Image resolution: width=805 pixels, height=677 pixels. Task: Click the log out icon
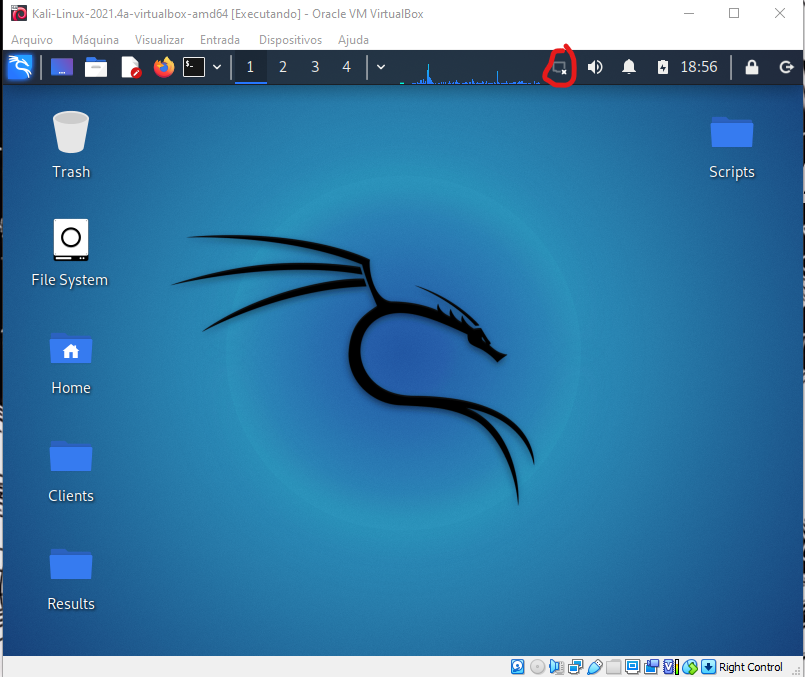point(786,67)
